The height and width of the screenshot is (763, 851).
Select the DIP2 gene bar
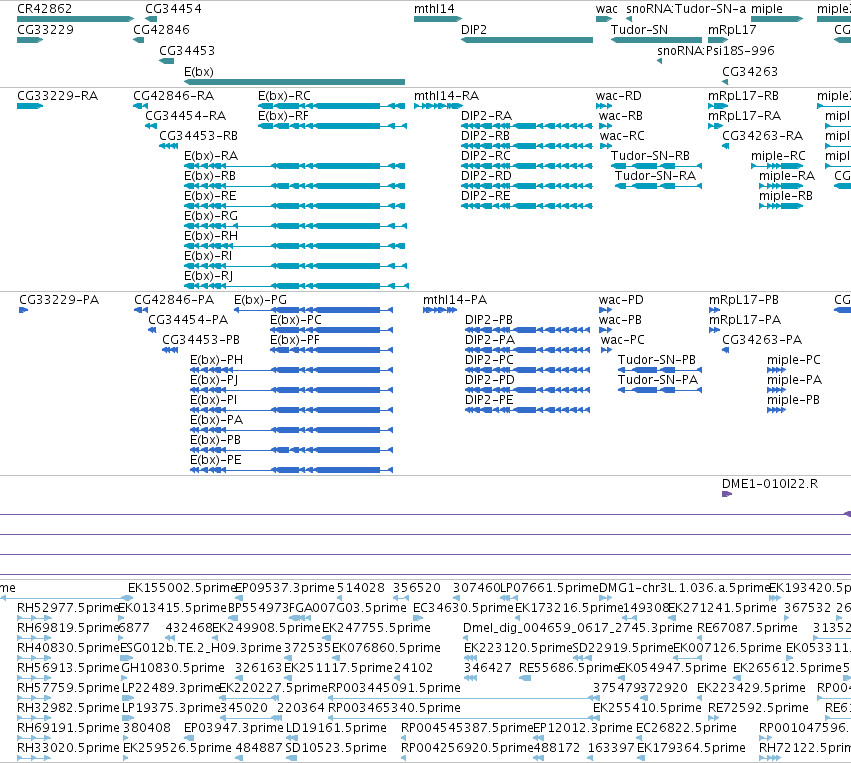point(526,40)
